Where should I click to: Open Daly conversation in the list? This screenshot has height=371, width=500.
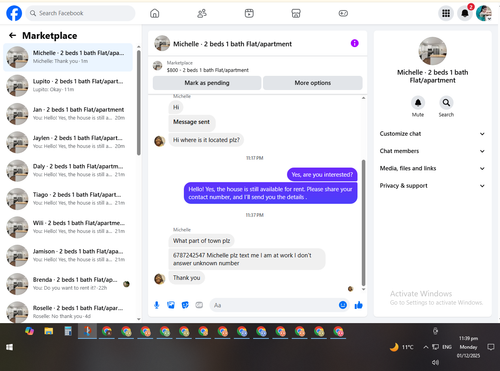(x=68, y=170)
